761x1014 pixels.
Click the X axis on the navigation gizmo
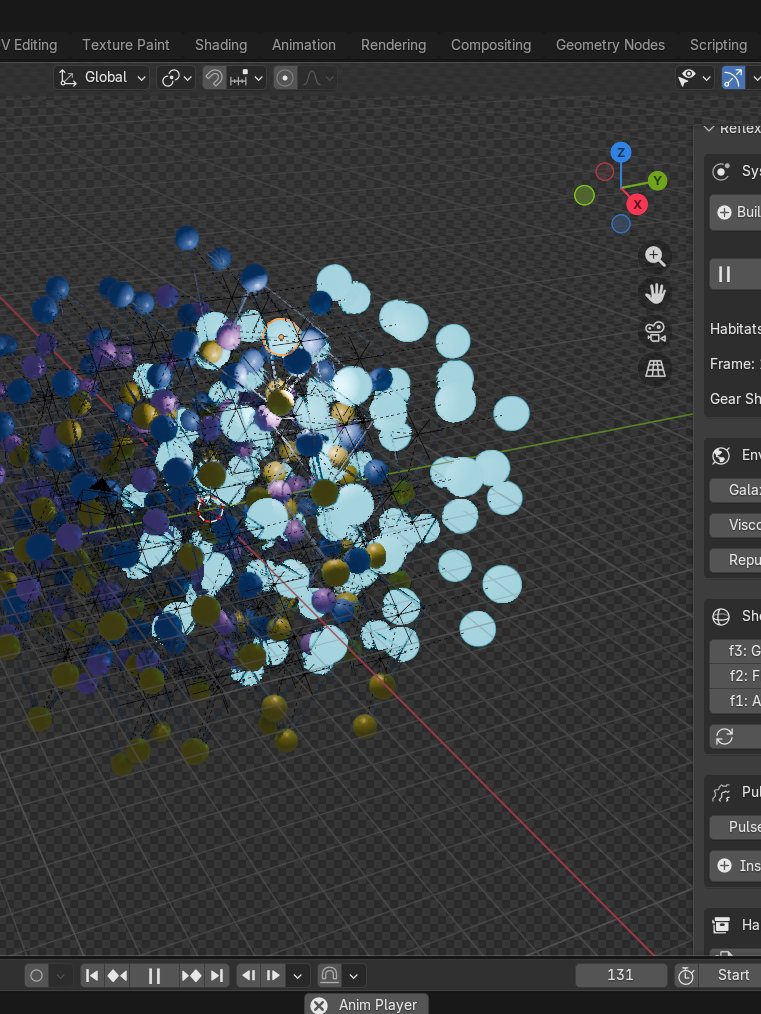click(x=637, y=204)
